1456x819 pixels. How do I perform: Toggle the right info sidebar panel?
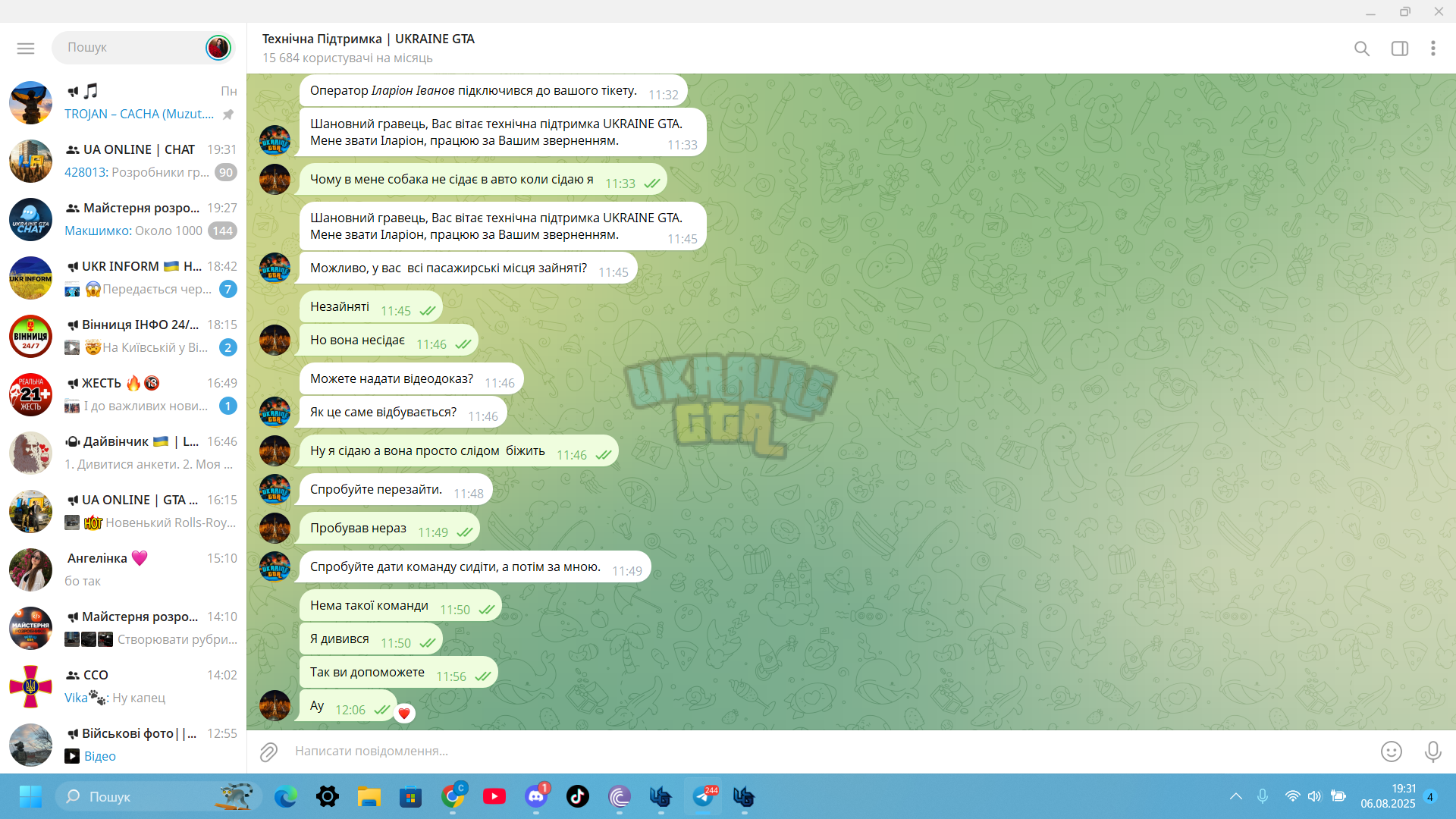pos(1400,49)
